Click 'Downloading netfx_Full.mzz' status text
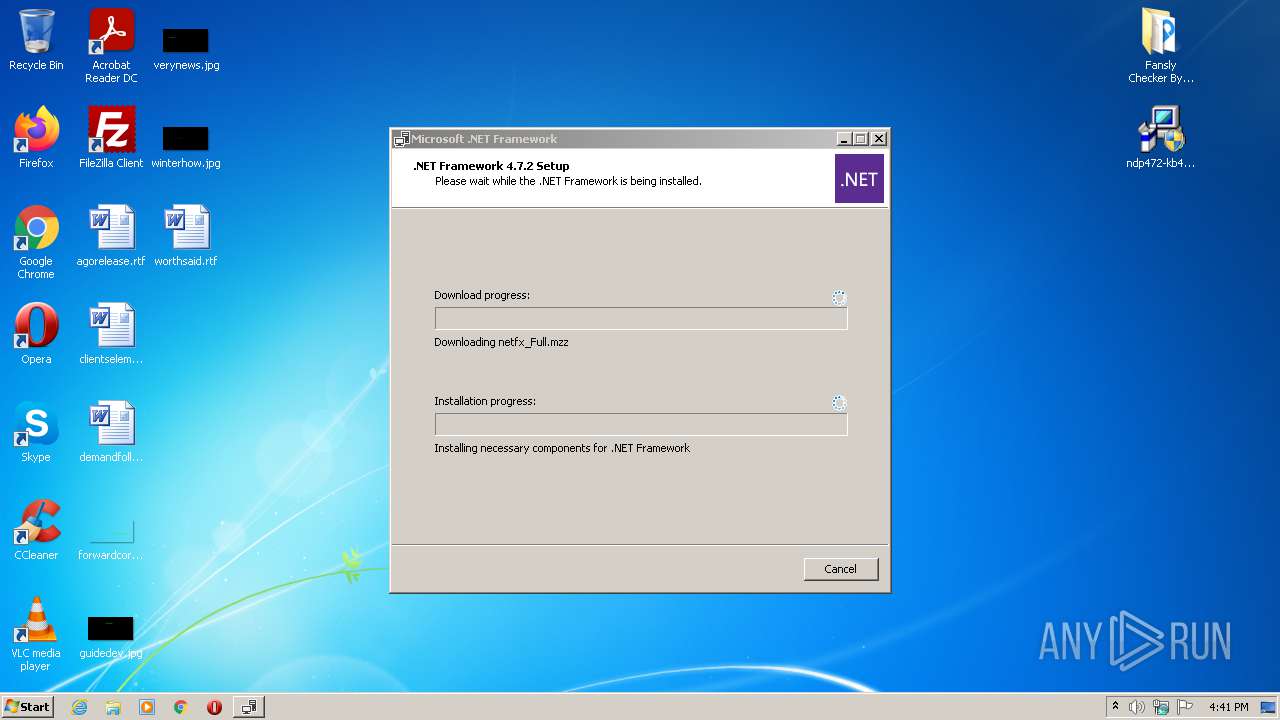Screen dimensions: 1280x720 pyautogui.click(x=501, y=342)
